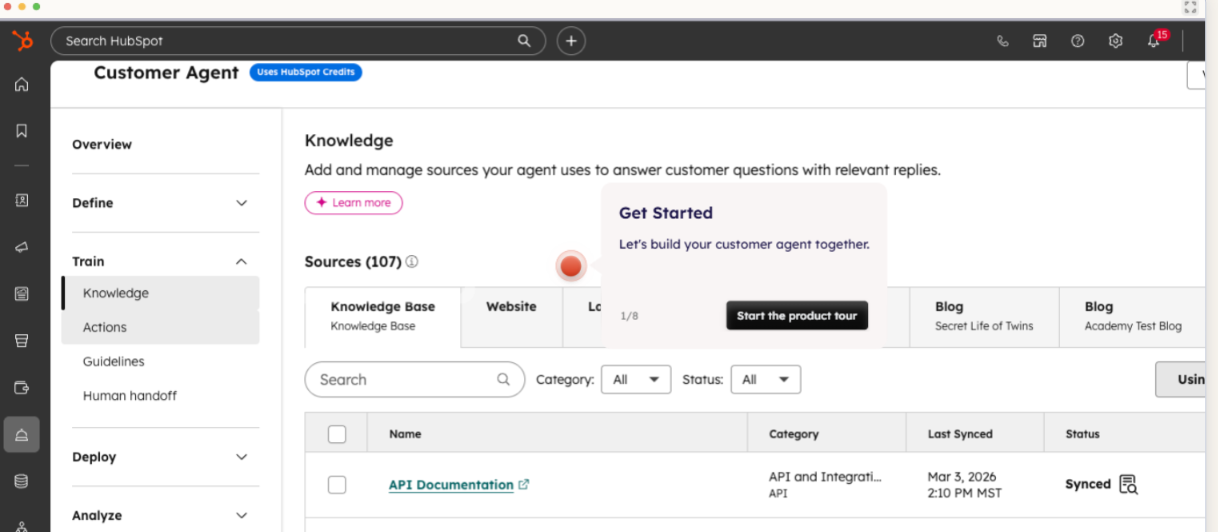Open the CRM contacts icon in left rail
Image resolution: width=1218 pixels, height=532 pixels.
[x=22, y=200]
